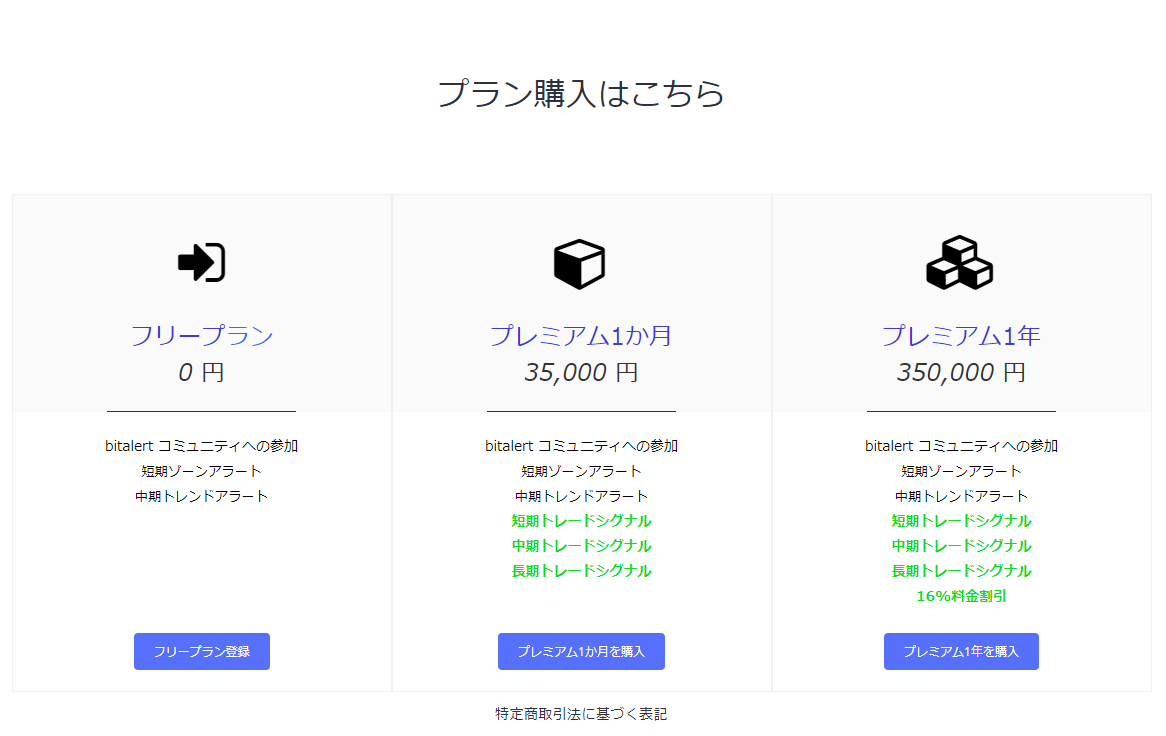Click the green 16%料金割引 feature text
1166x736 pixels.
tap(961, 596)
